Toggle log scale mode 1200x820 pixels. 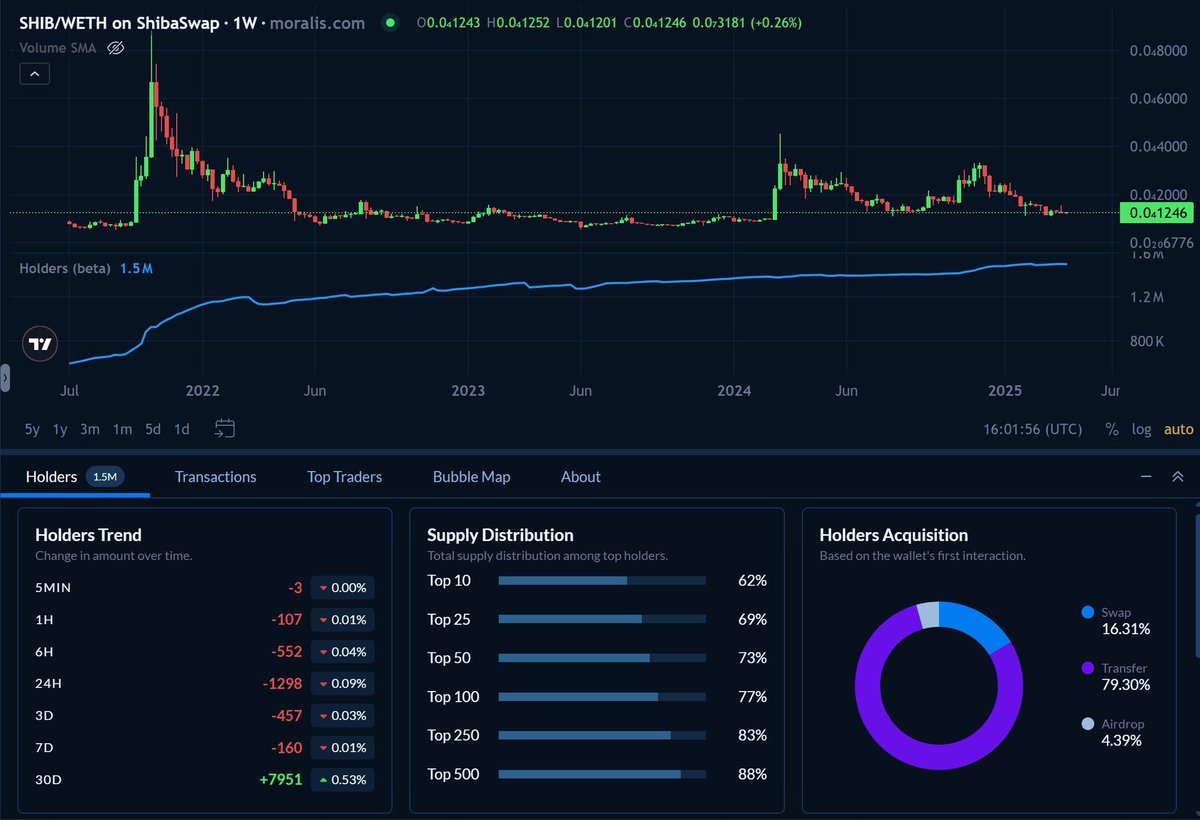click(1141, 429)
